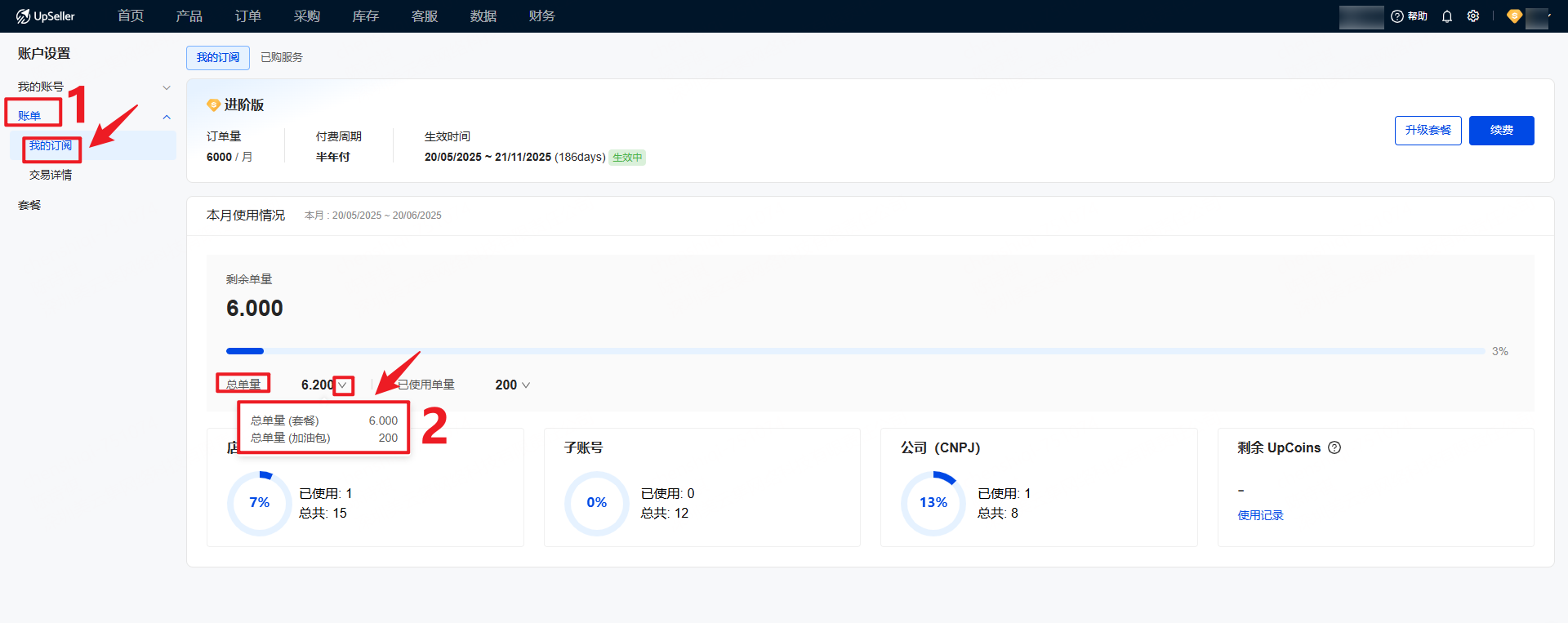Click the 剩余单量 progress bar

855,351
